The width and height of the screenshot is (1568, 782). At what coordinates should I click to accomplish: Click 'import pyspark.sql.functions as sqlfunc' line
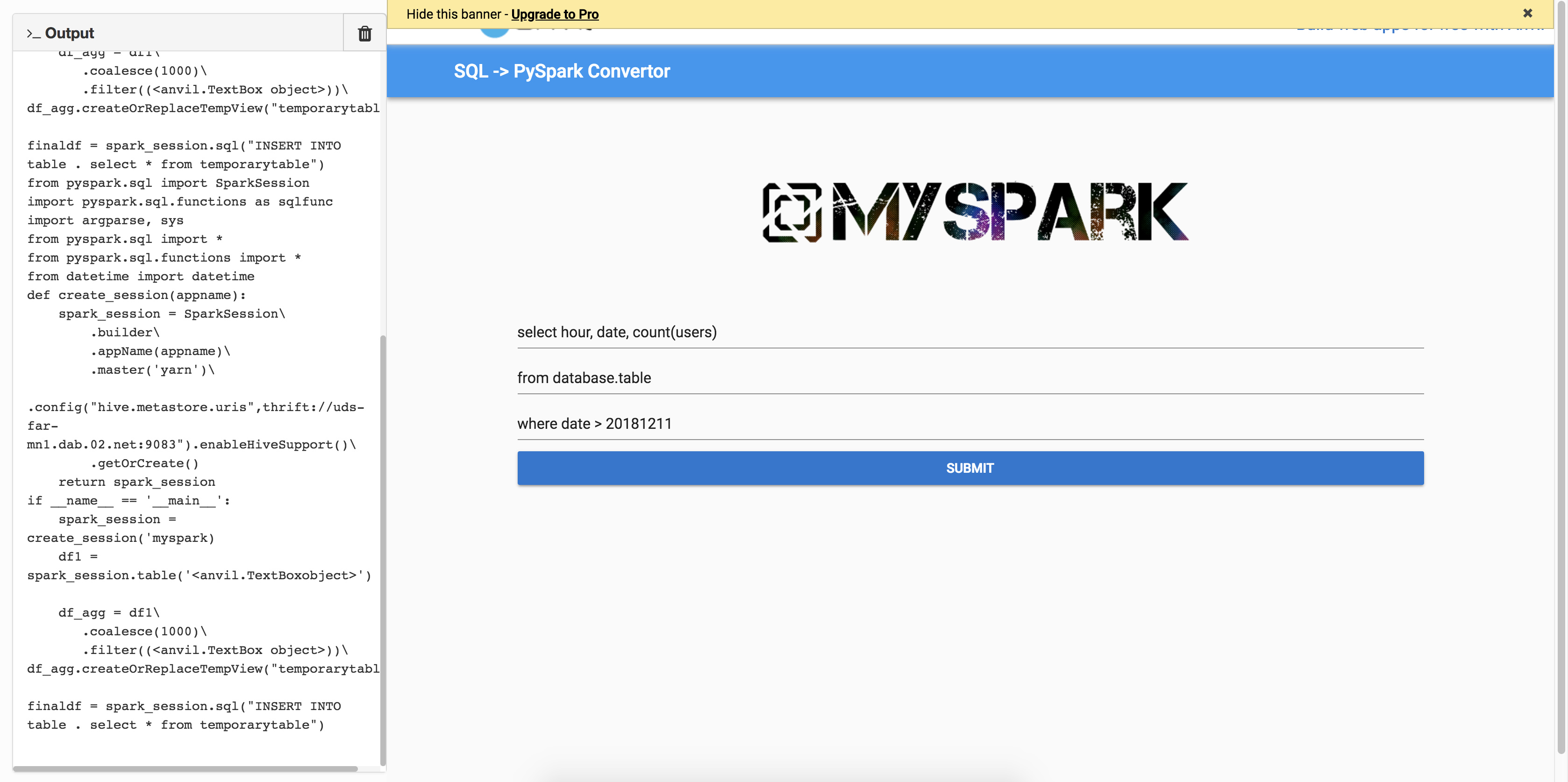pos(180,202)
